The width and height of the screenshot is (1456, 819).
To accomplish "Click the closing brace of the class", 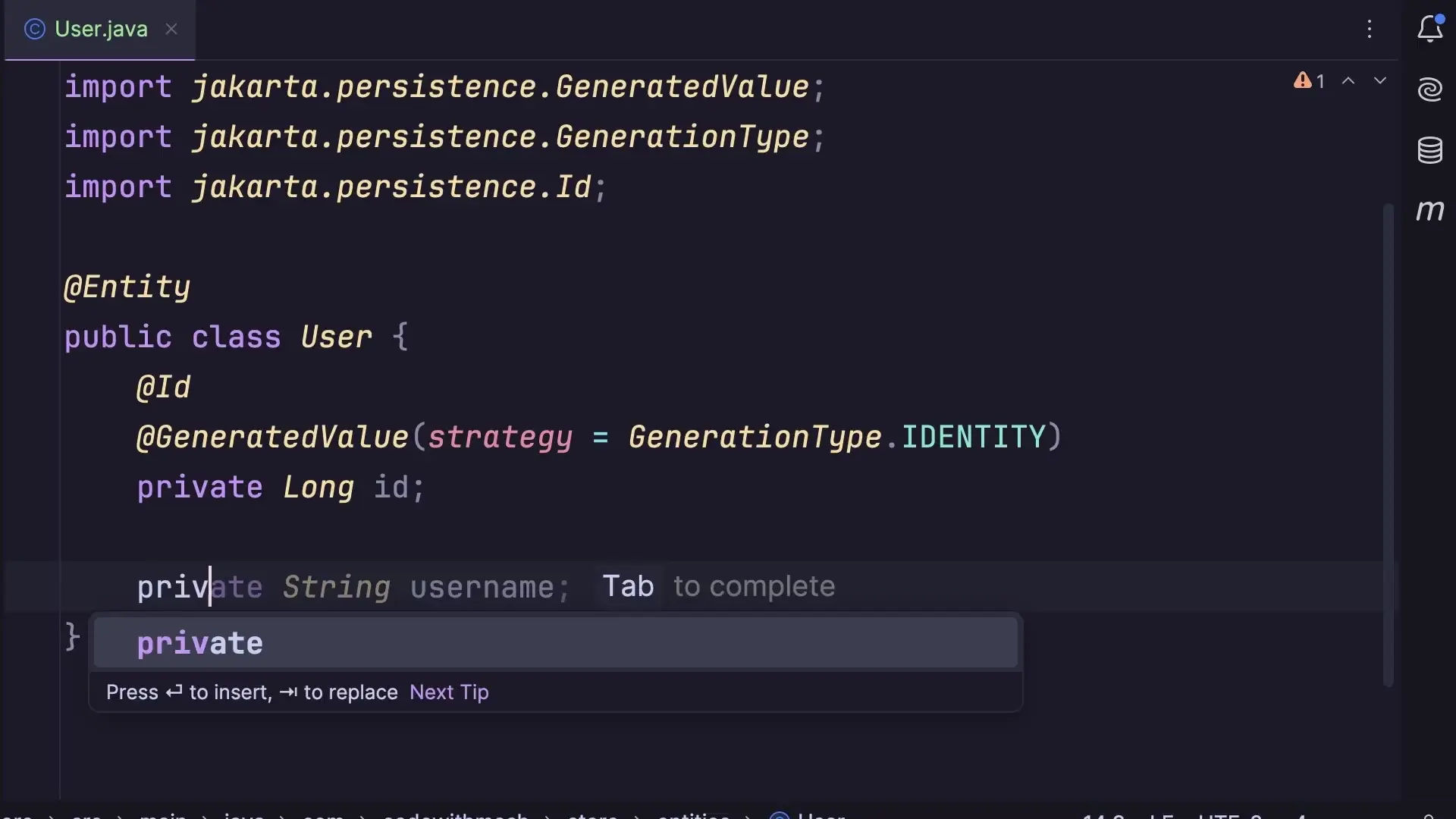I will point(72,636).
